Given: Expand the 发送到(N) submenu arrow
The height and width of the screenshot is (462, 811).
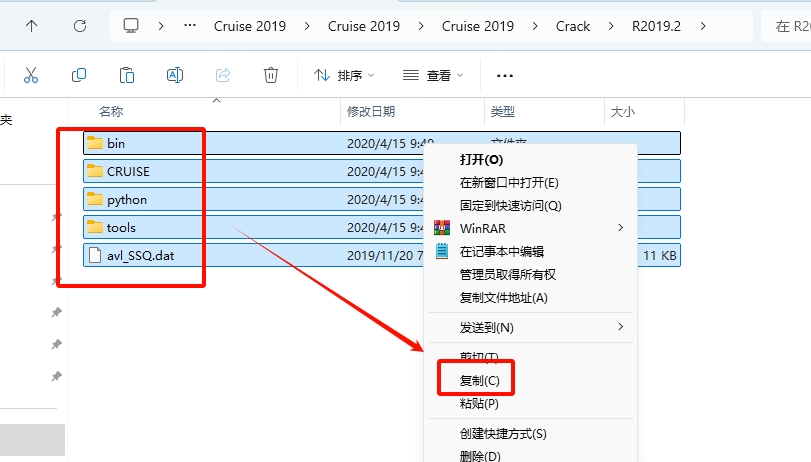Looking at the screenshot, I should pos(621,326).
